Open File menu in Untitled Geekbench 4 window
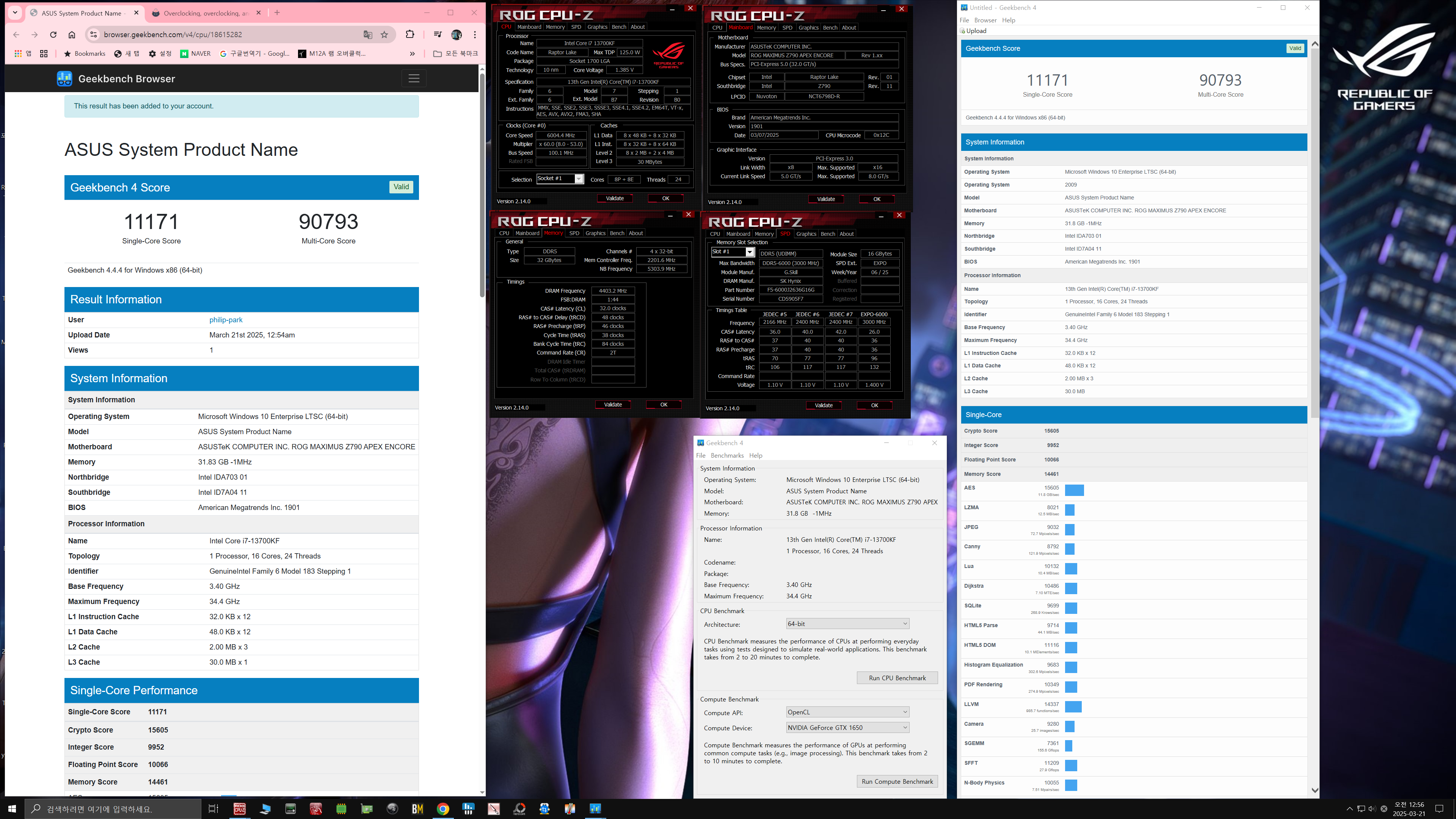 coord(964,20)
